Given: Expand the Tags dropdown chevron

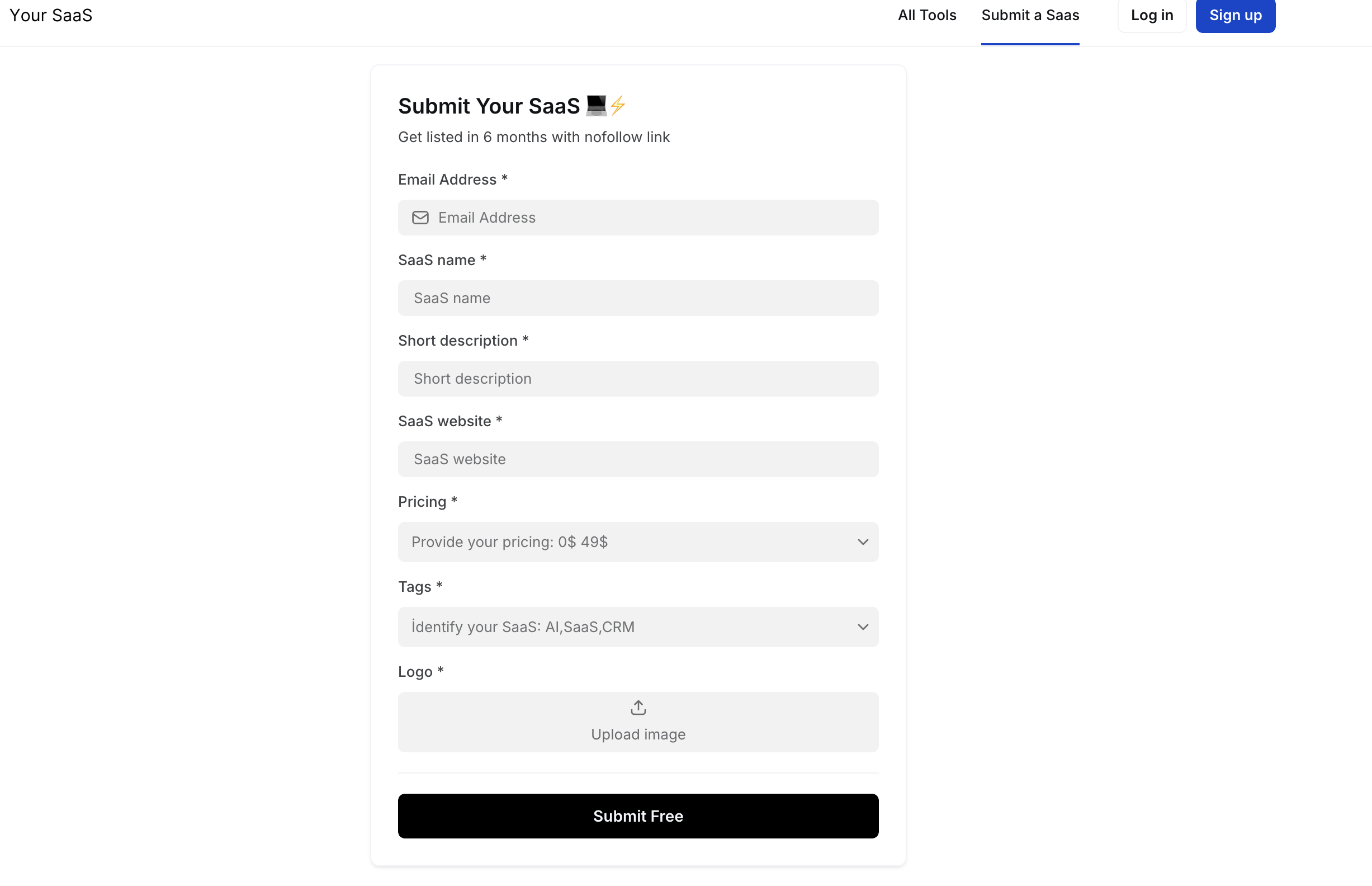Looking at the screenshot, I should click(863, 627).
